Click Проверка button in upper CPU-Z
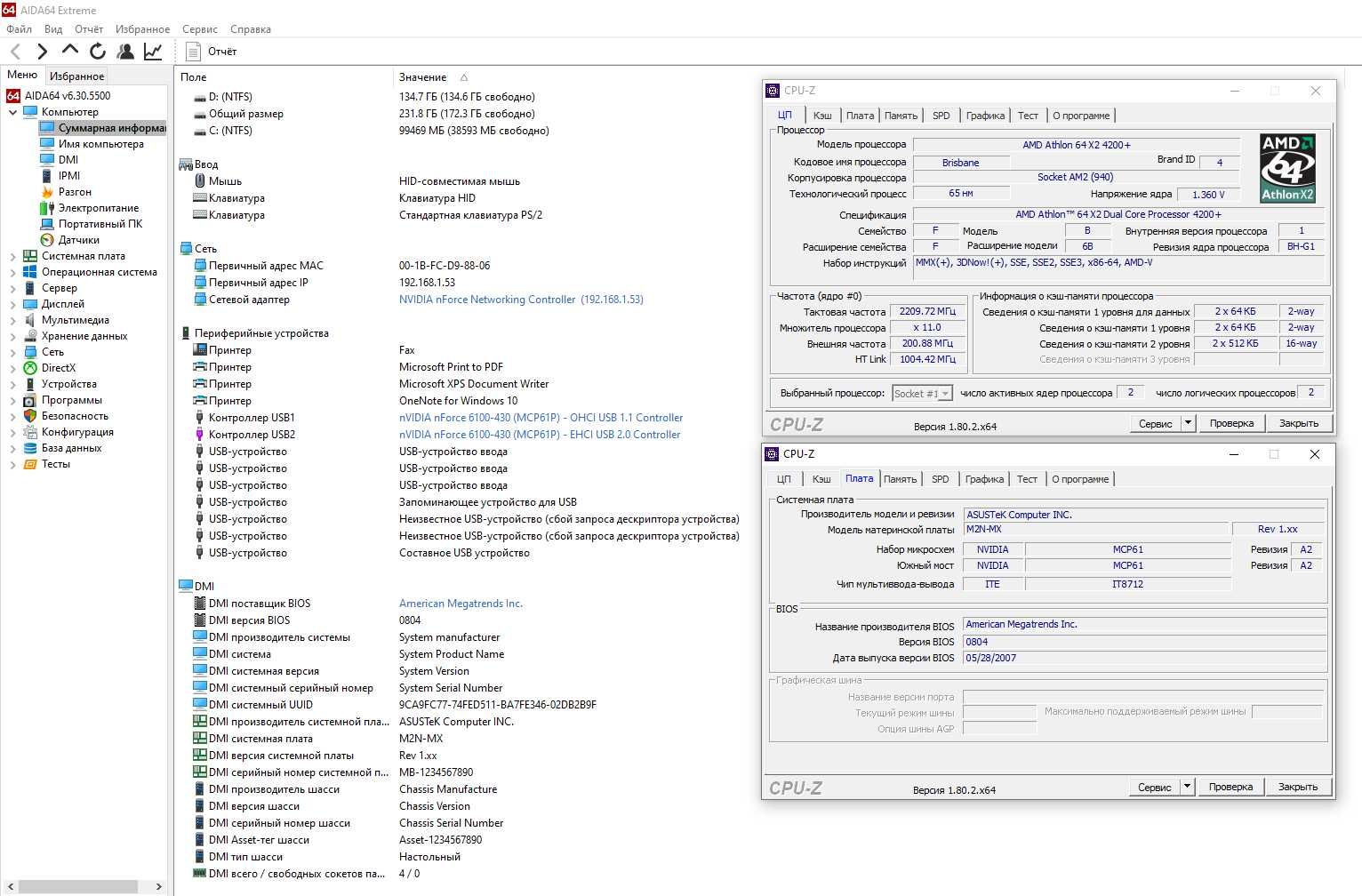1362x896 pixels. tap(1231, 423)
